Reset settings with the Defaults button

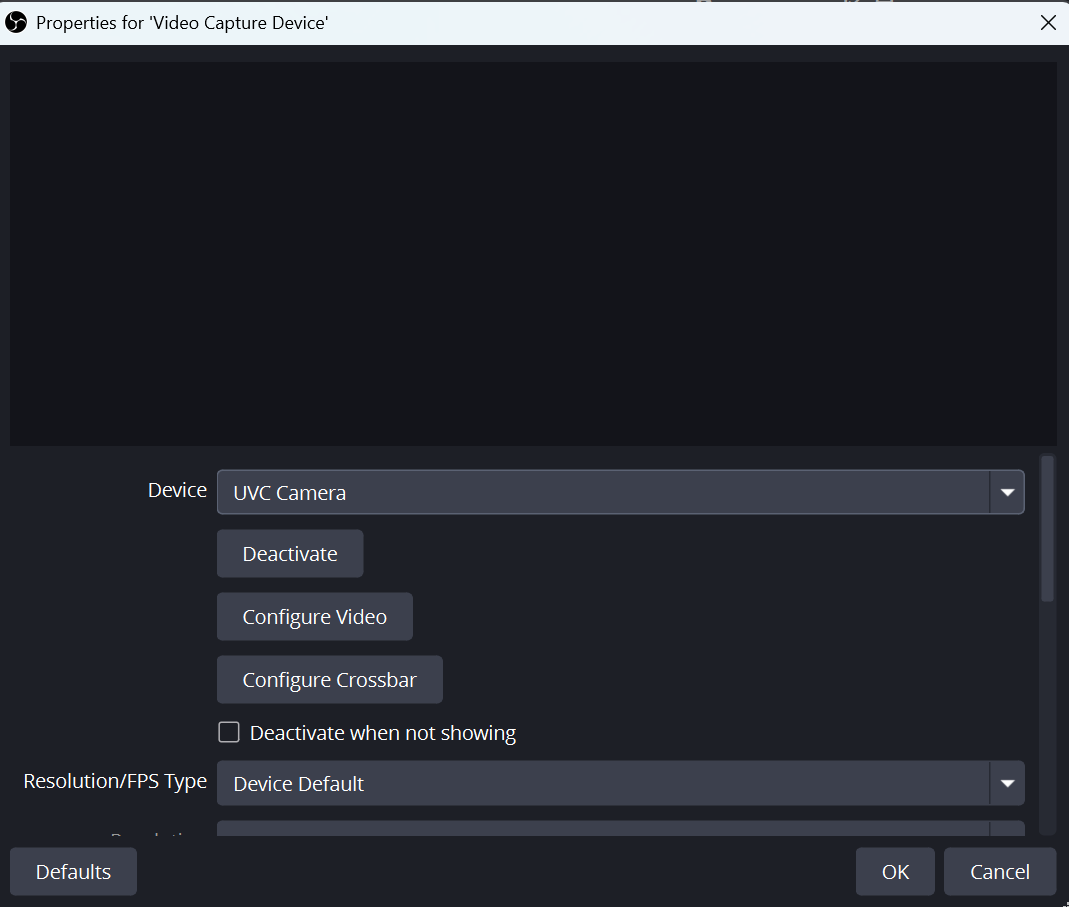(x=73, y=872)
